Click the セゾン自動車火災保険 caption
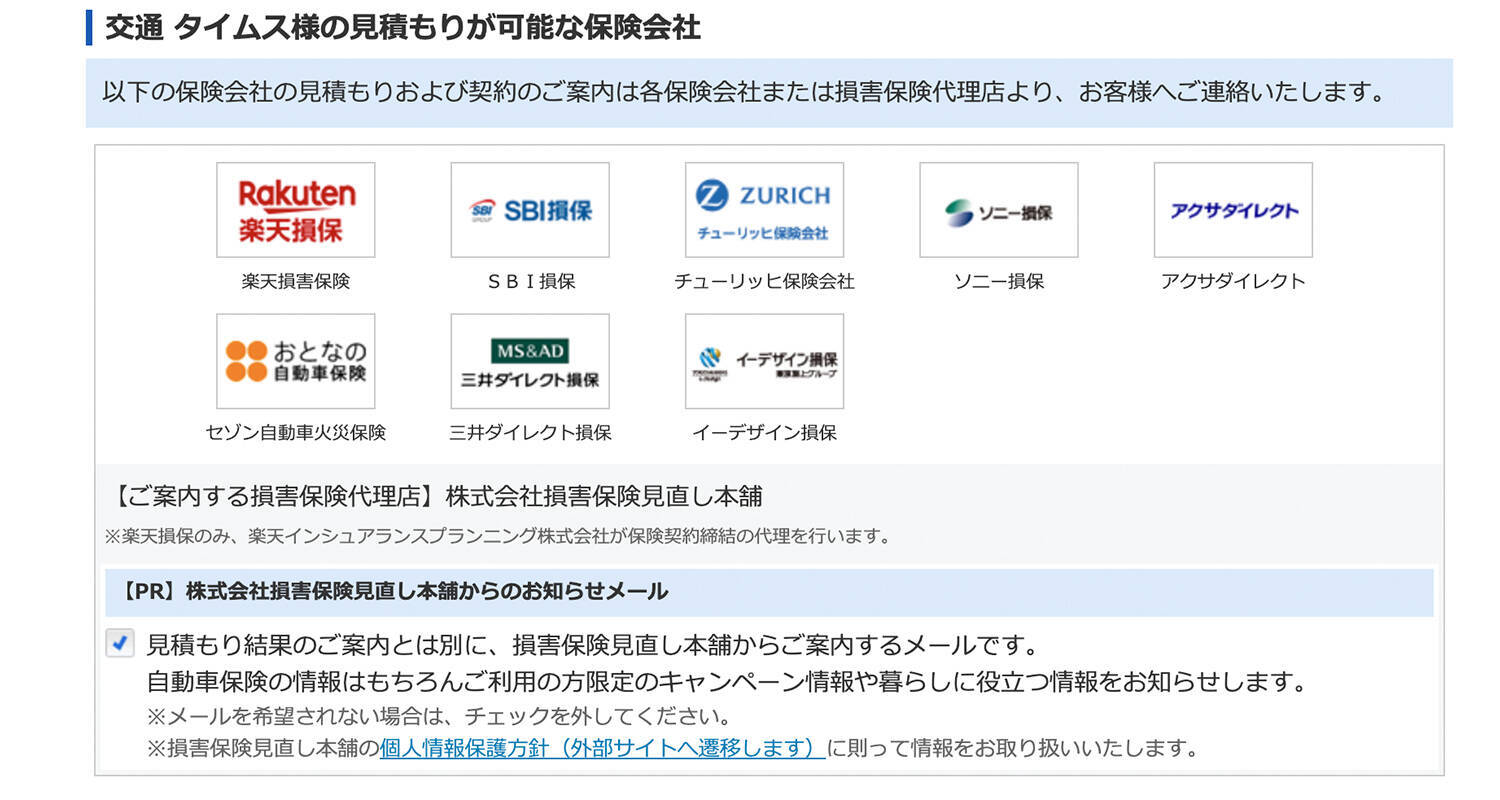The image size is (1500, 800). pyautogui.click(x=296, y=433)
